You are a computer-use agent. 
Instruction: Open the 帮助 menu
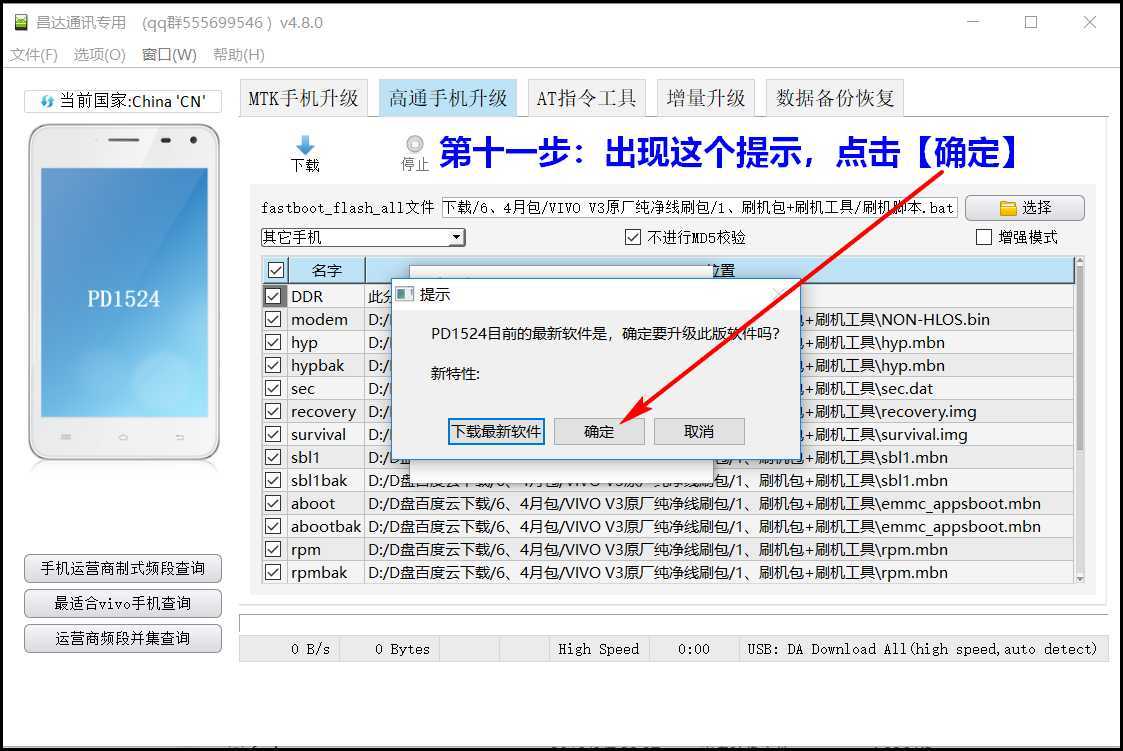coord(239,55)
